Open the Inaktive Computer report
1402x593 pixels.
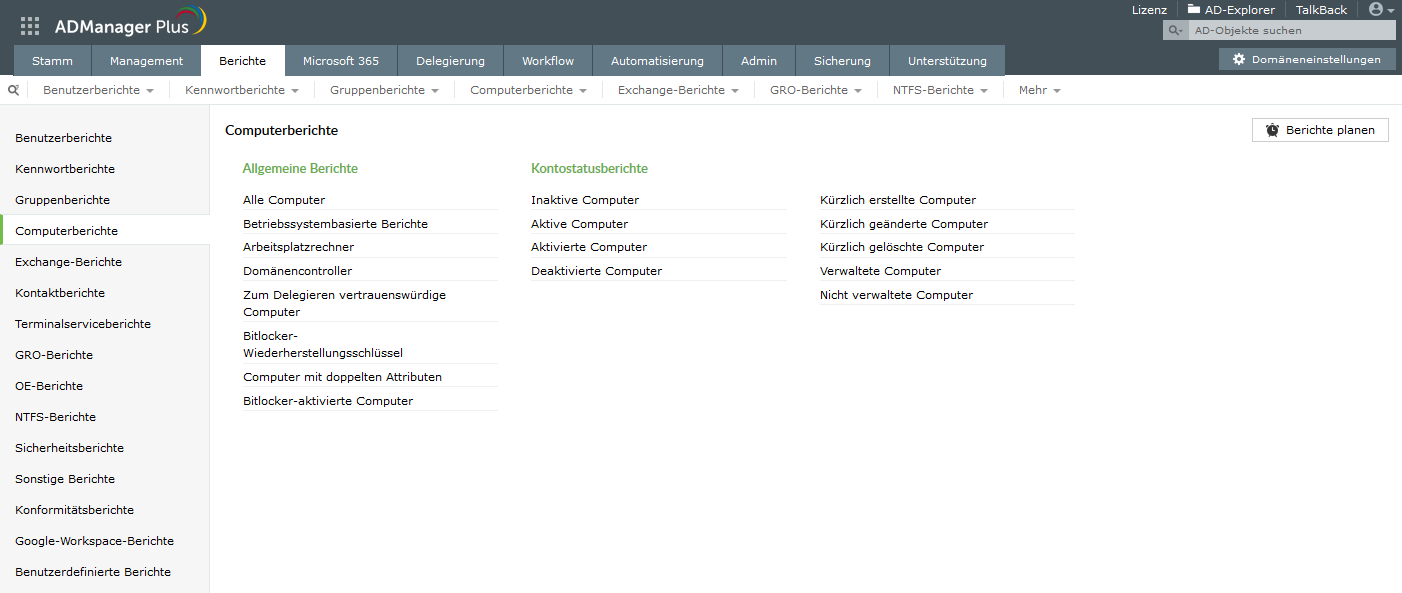[585, 200]
